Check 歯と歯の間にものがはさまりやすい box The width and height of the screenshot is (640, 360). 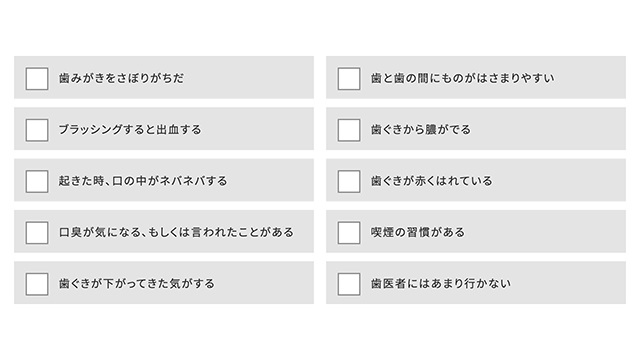[x=349, y=78]
